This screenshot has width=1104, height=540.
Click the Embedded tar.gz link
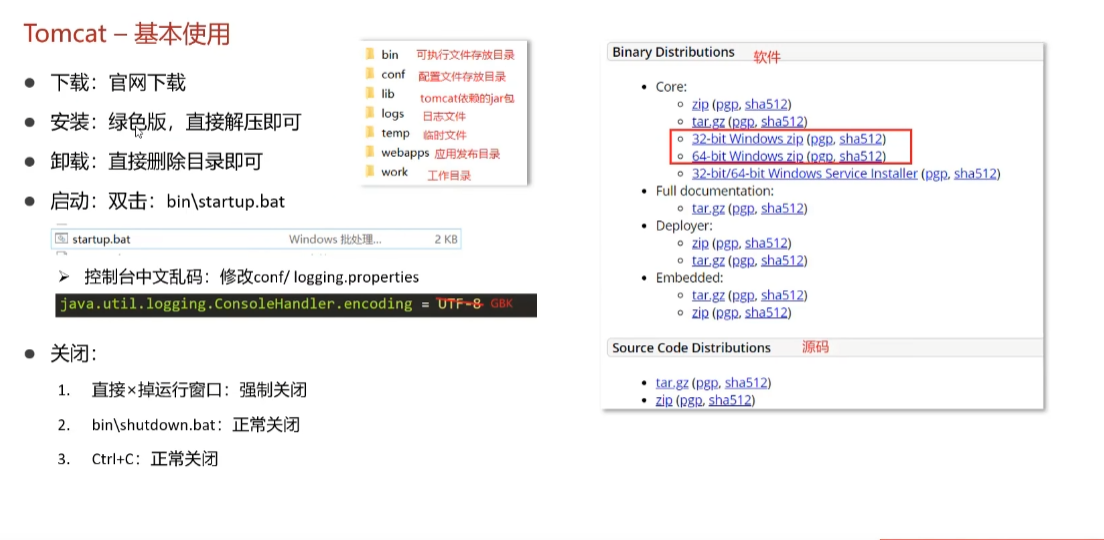[708, 295]
